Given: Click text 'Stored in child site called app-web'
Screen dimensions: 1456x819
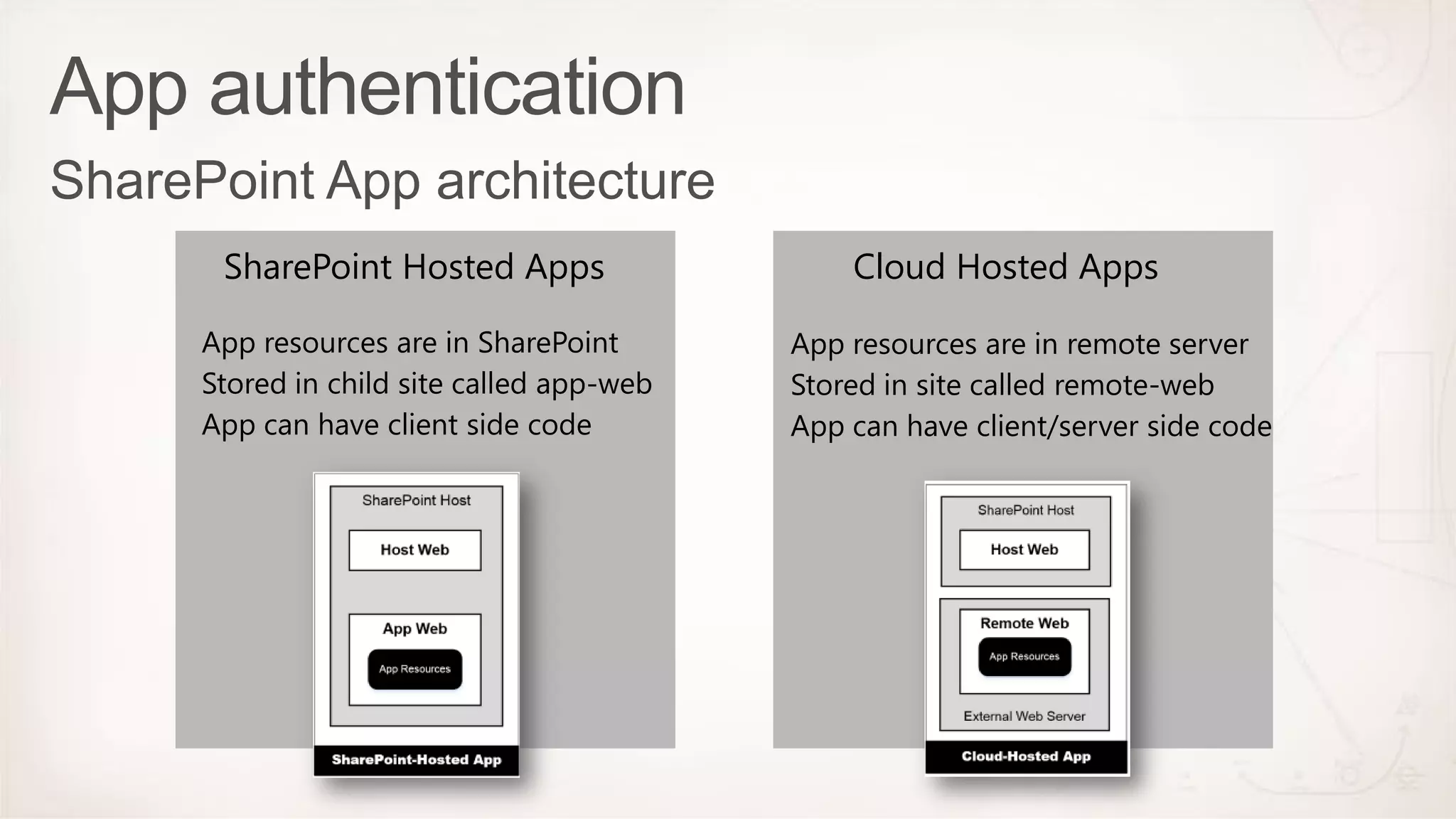Looking at the screenshot, I should point(427,384).
